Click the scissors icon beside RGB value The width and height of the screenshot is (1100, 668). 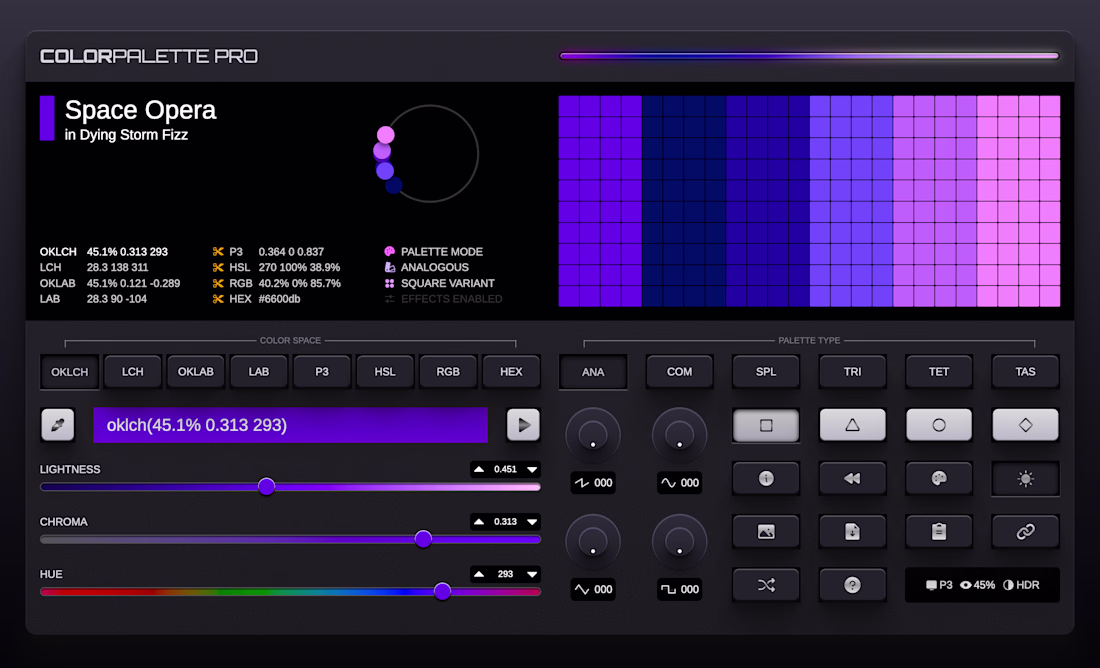(218, 283)
